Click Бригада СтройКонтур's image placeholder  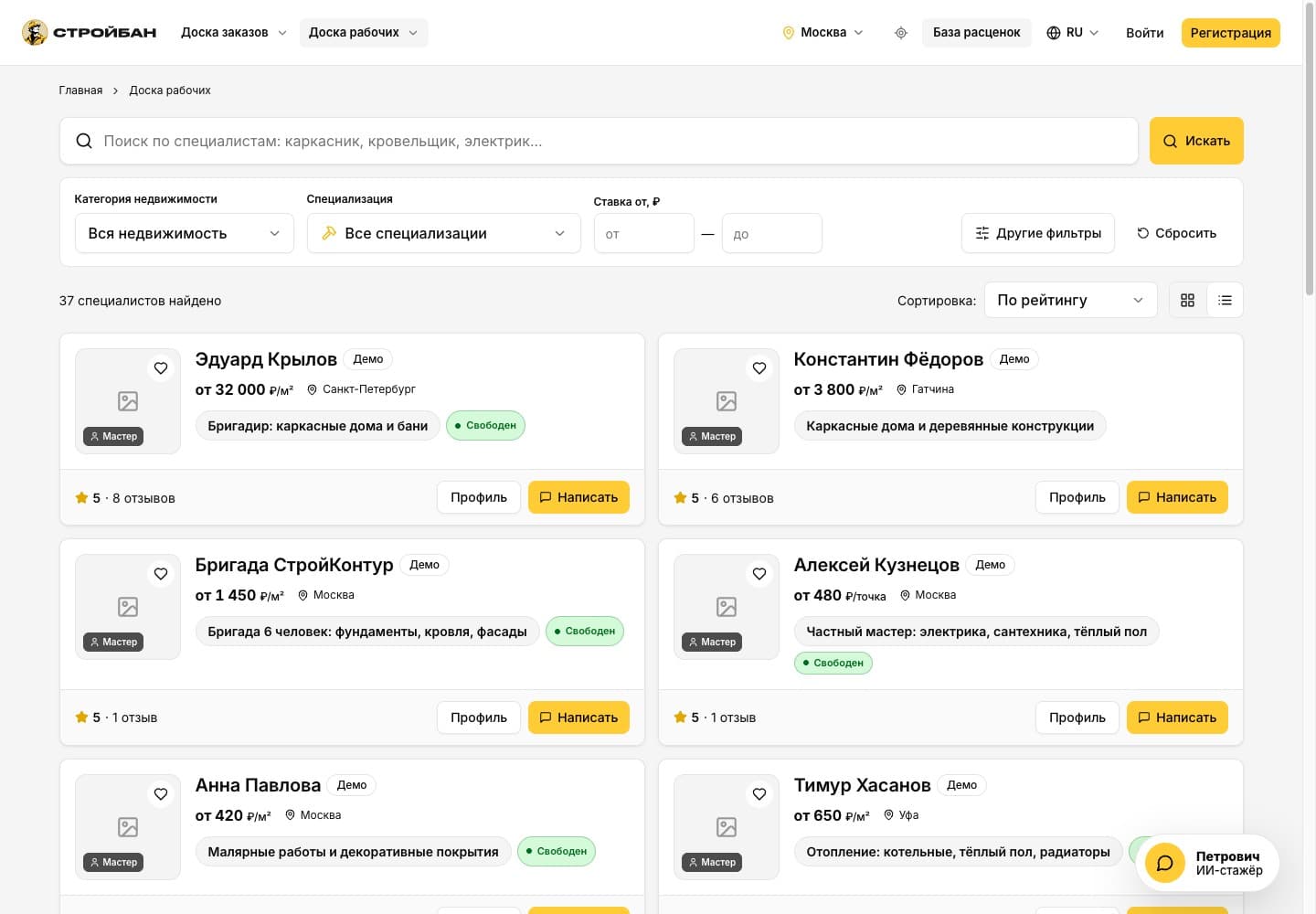point(128,607)
